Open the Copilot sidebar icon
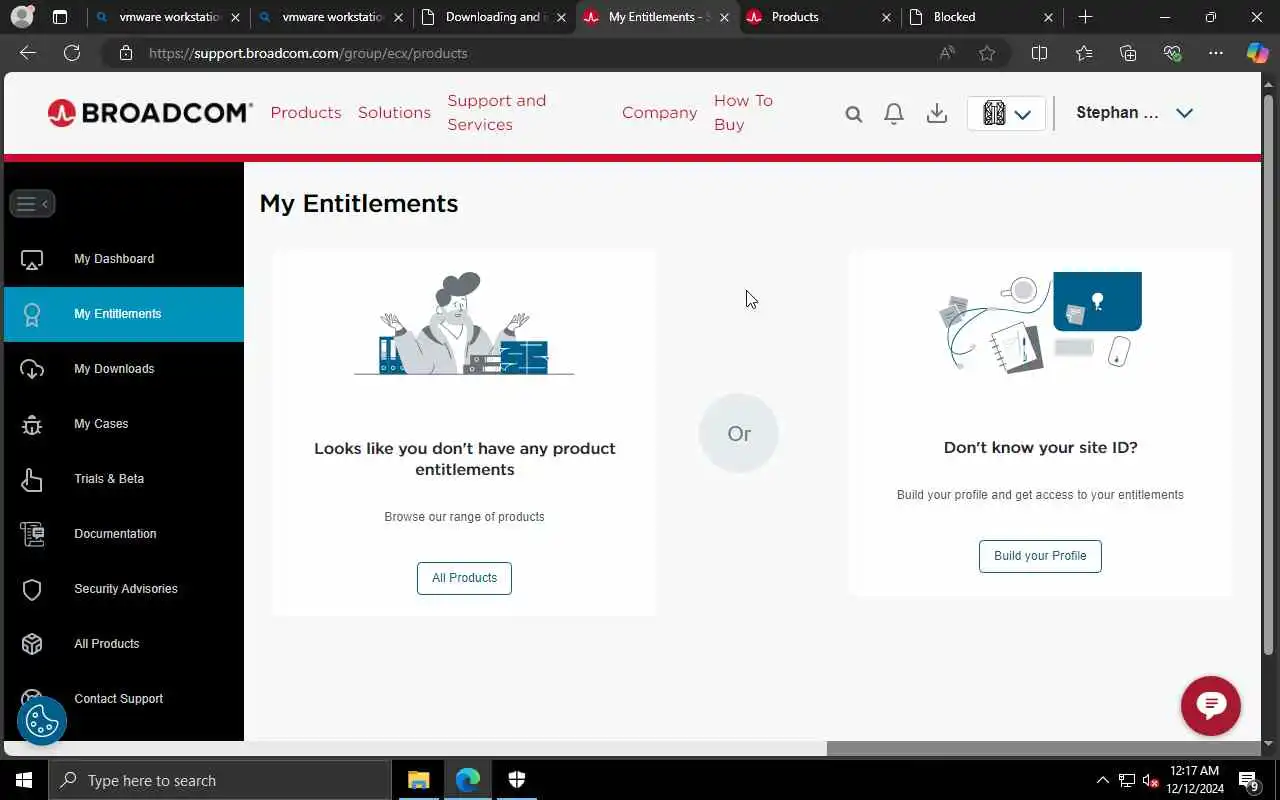The height and width of the screenshot is (800, 1280). [1257, 53]
